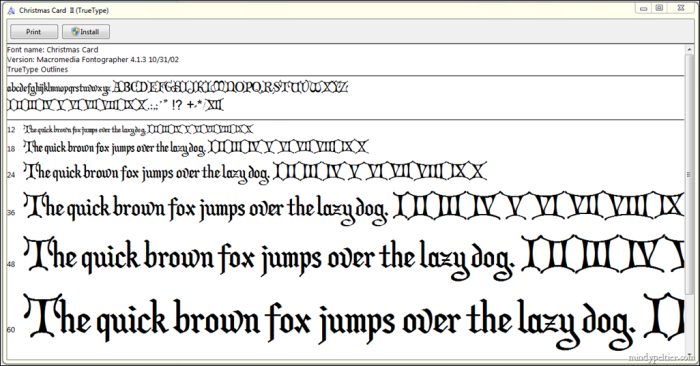
Task: Click the '12' size label
Action: (11, 130)
